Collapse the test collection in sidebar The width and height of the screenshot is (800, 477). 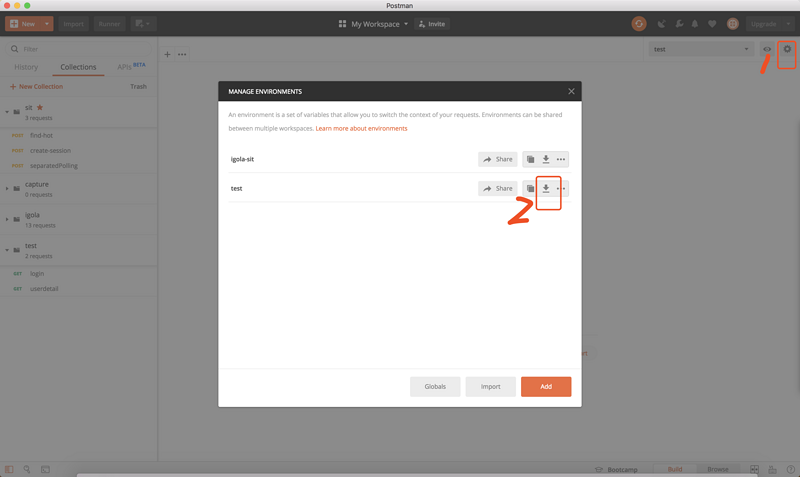[7, 250]
